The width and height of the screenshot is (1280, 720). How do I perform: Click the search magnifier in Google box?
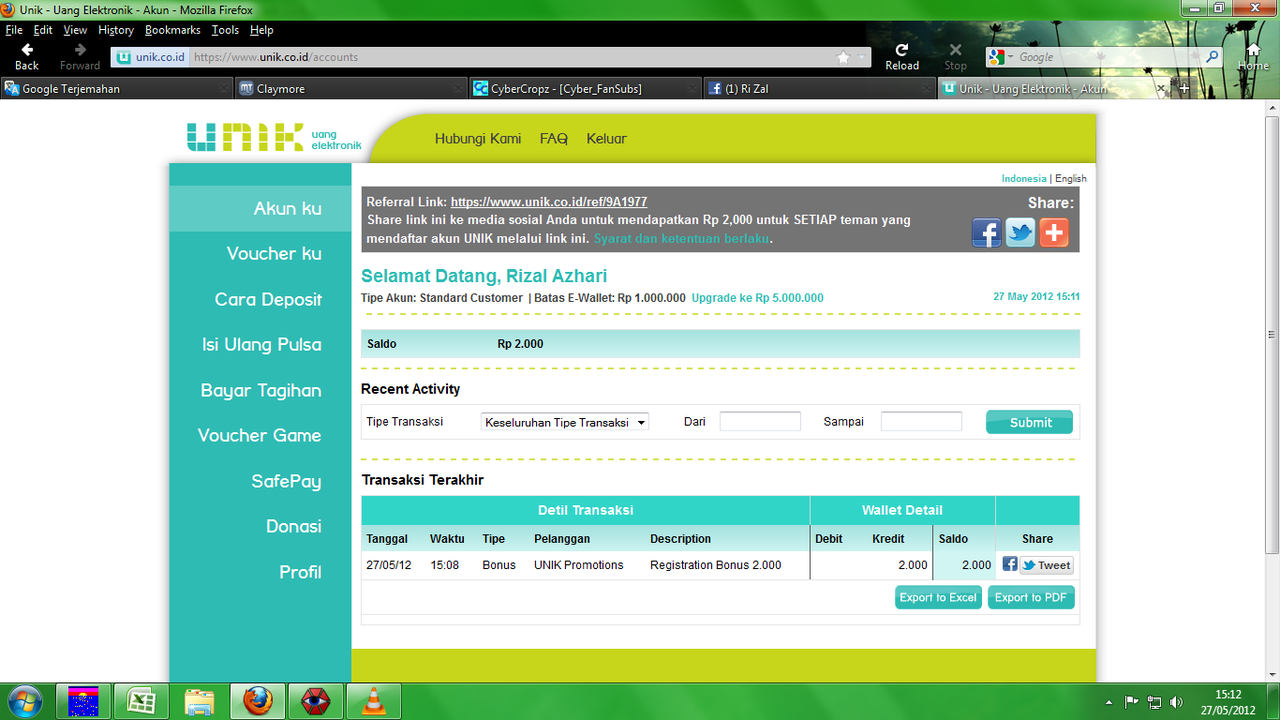point(1212,57)
